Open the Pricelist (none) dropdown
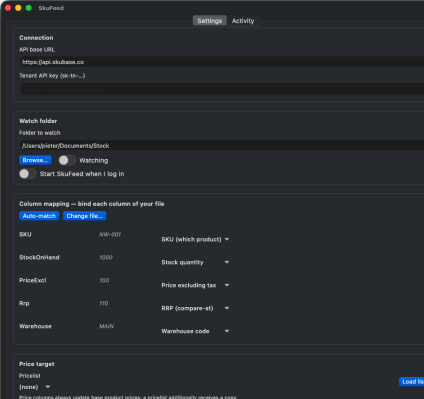424x399 pixels. 35,387
